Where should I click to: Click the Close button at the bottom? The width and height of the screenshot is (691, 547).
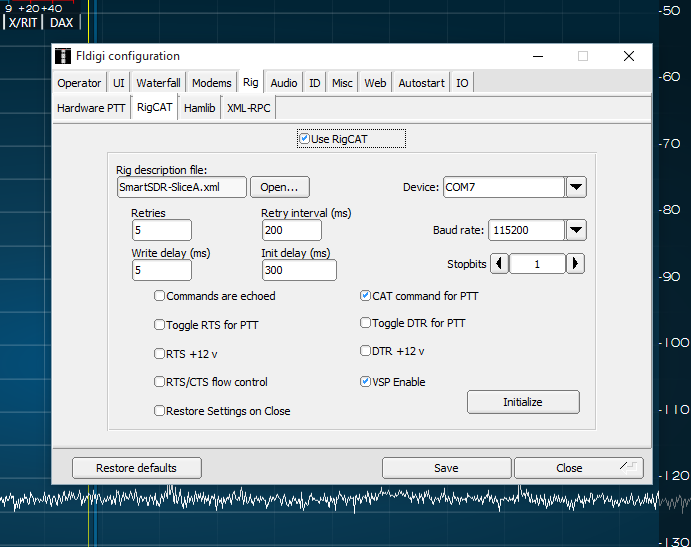[x=579, y=468]
